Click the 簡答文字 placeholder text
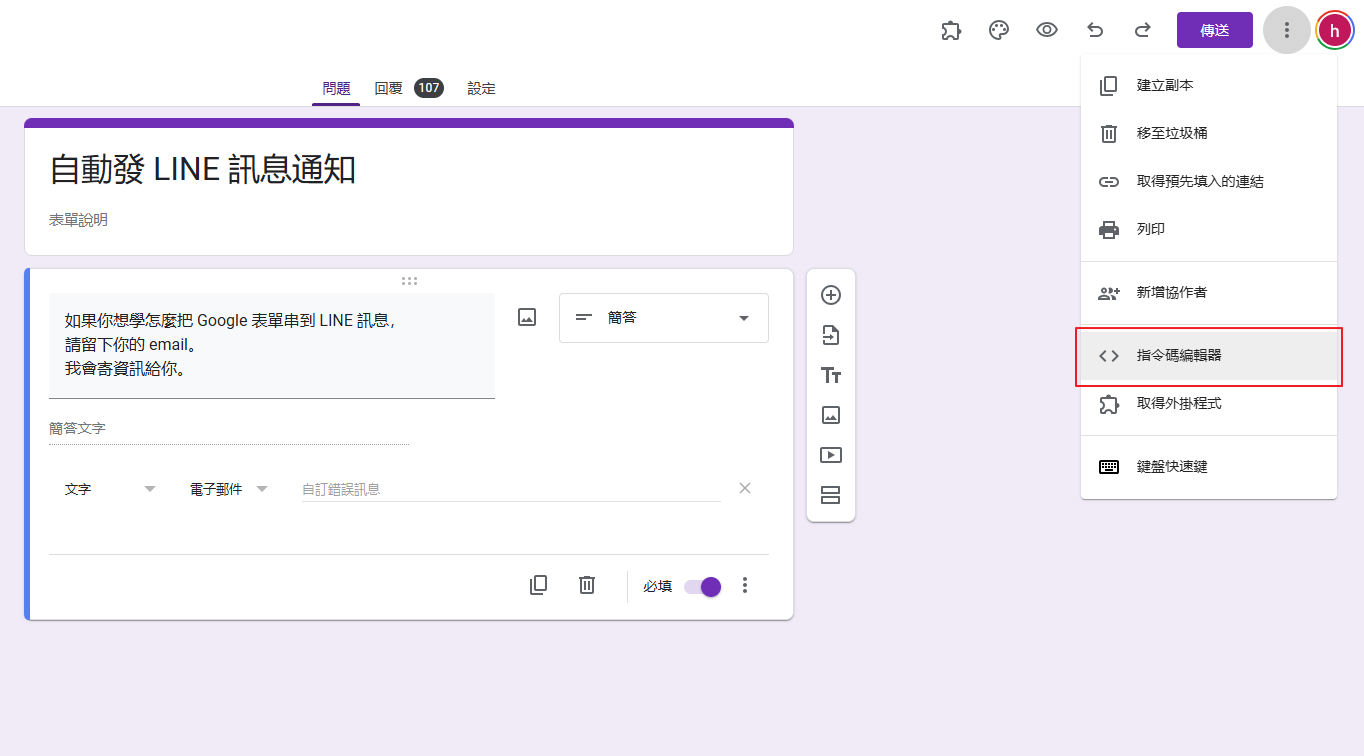Viewport: 1364px width, 756px height. tap(77, 428)
